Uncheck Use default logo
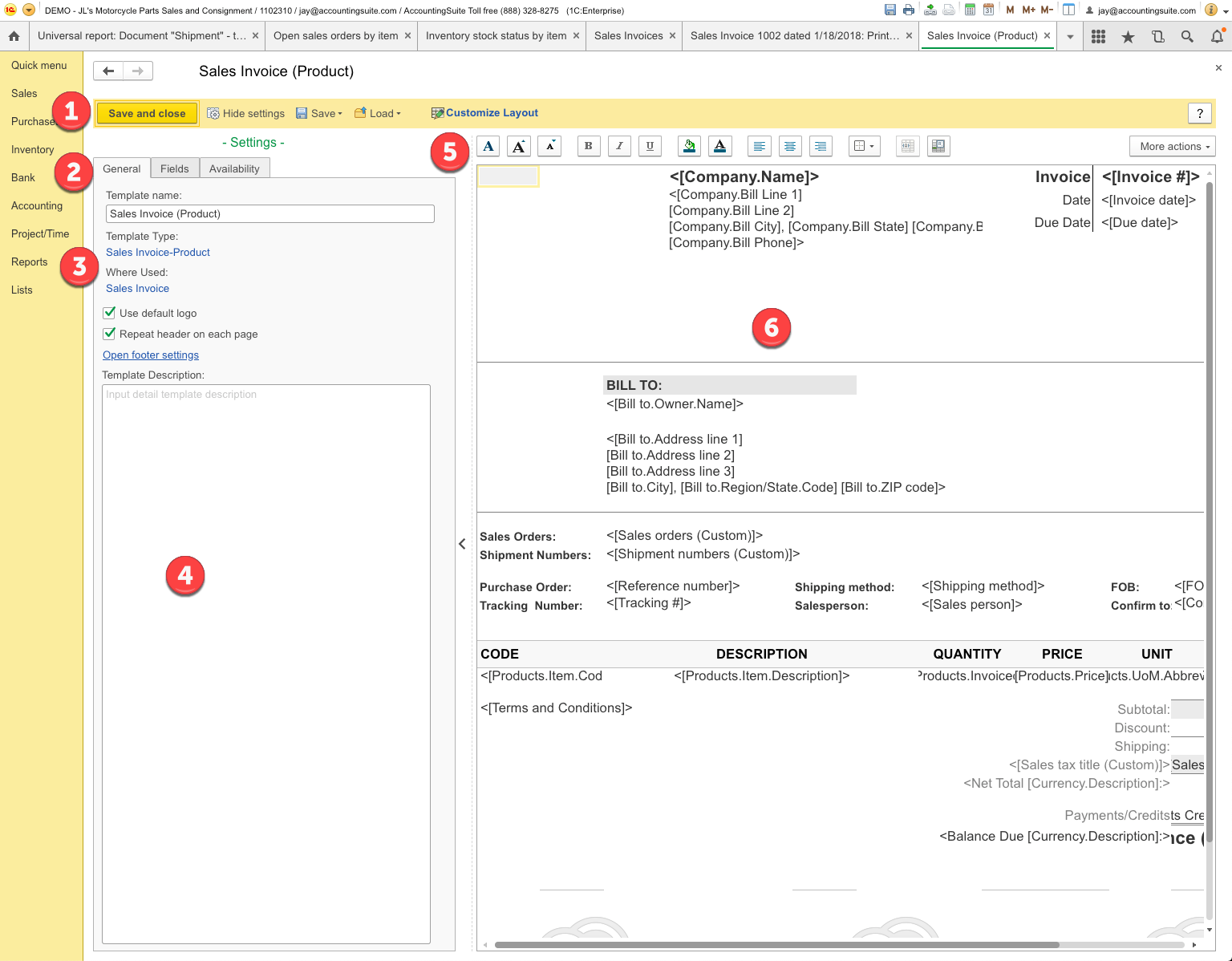The width and height of the screenshot is (1232, 961). pyautogui.click(x=110, y=313)
